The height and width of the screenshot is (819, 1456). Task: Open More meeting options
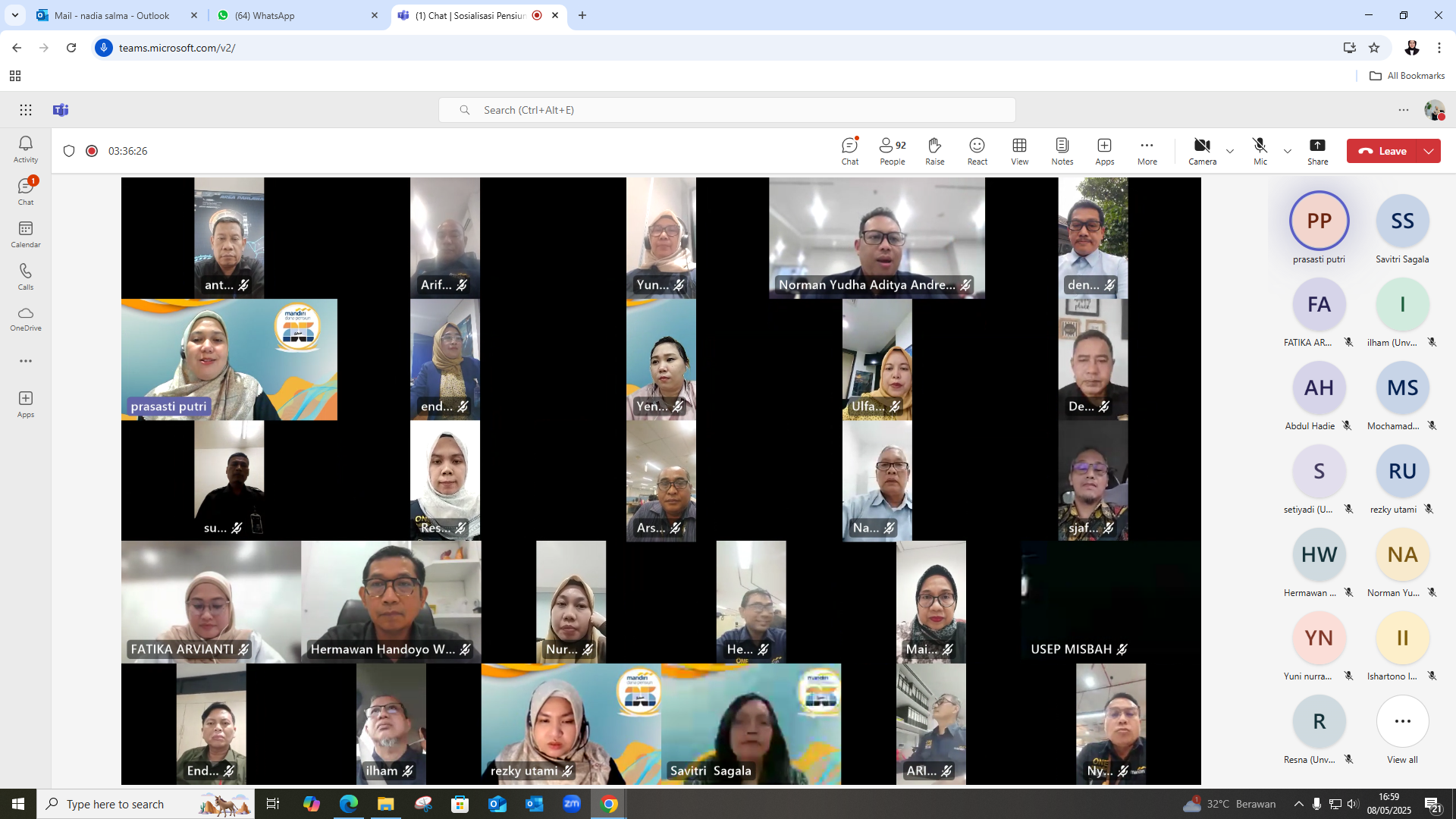click(x=1147, y=151)
